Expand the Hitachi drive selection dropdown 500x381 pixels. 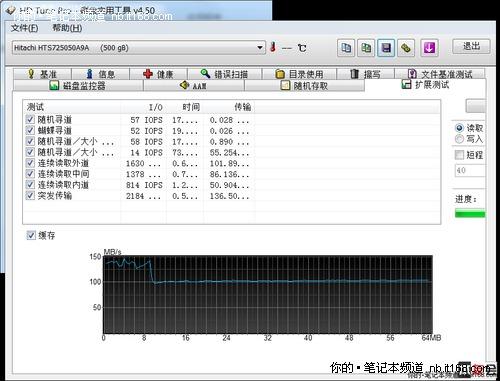260,48
